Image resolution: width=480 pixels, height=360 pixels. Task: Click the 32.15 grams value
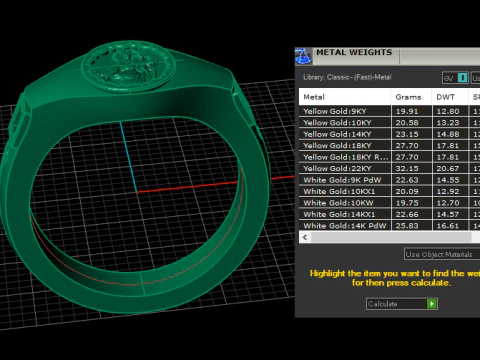407,168
